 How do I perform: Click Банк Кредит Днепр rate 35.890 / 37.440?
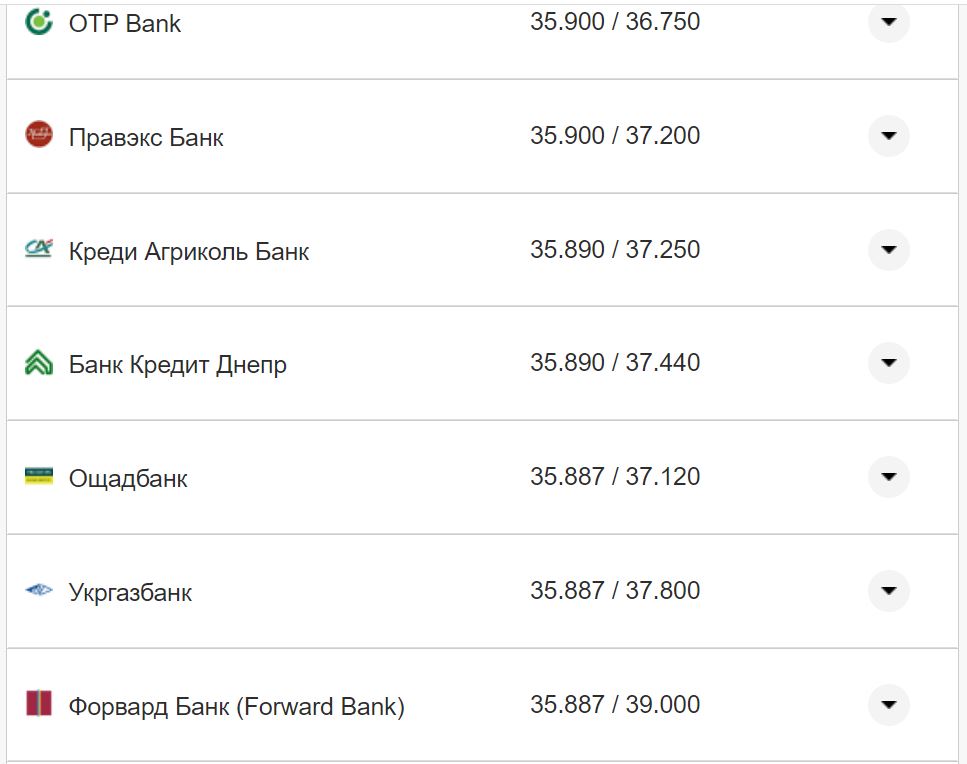tap(615, 362)
